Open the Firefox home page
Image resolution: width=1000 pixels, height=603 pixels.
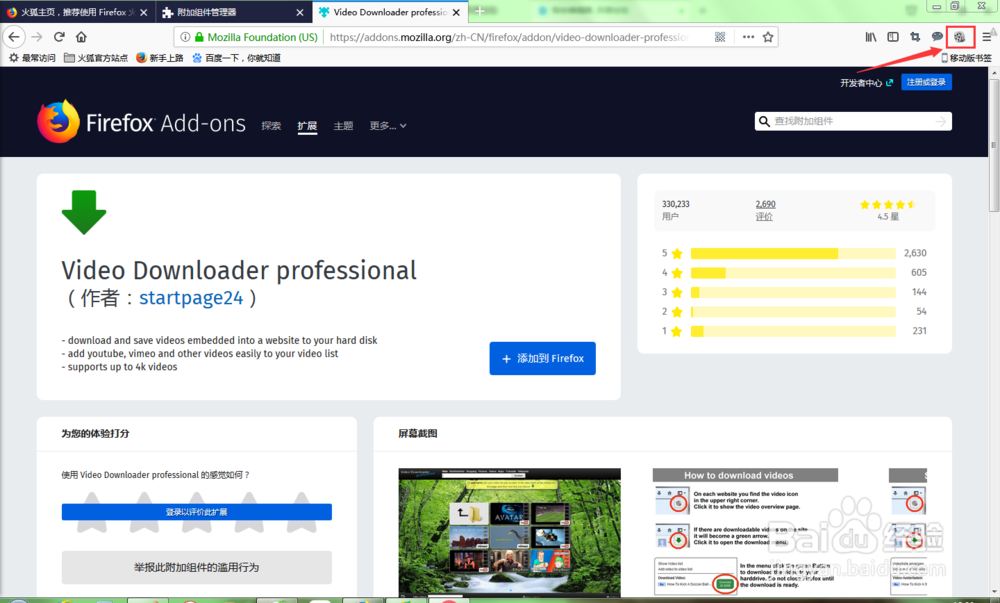coord(81,37)
